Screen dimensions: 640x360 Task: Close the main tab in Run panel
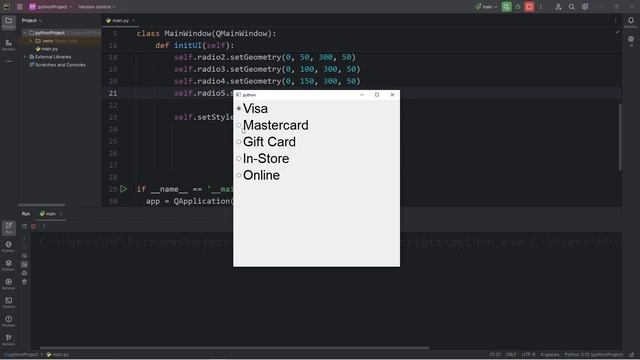(x=61, y=214)
